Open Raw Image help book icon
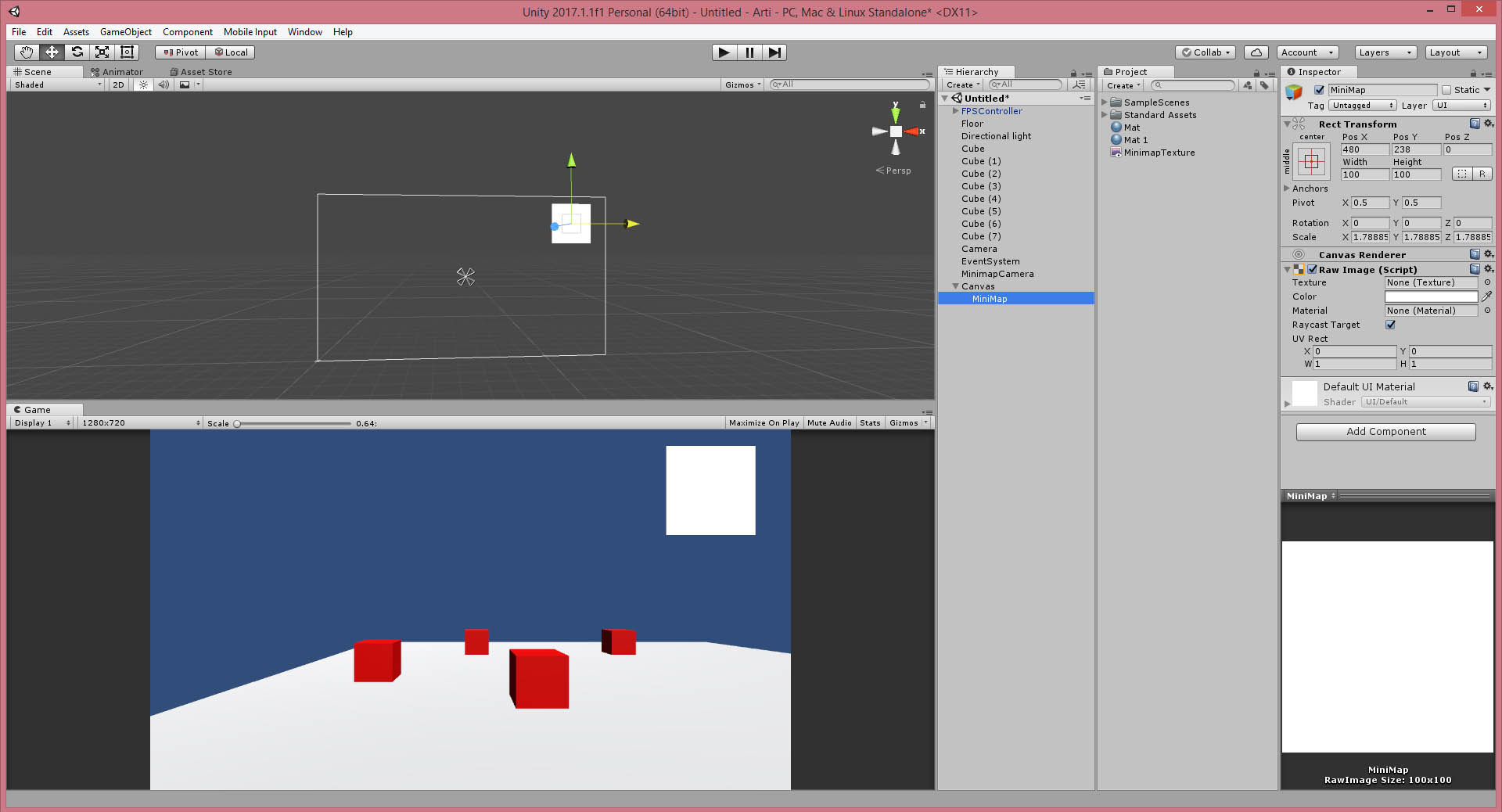The height and width of the screenshot is (812, 1502). coord(1475,269)
